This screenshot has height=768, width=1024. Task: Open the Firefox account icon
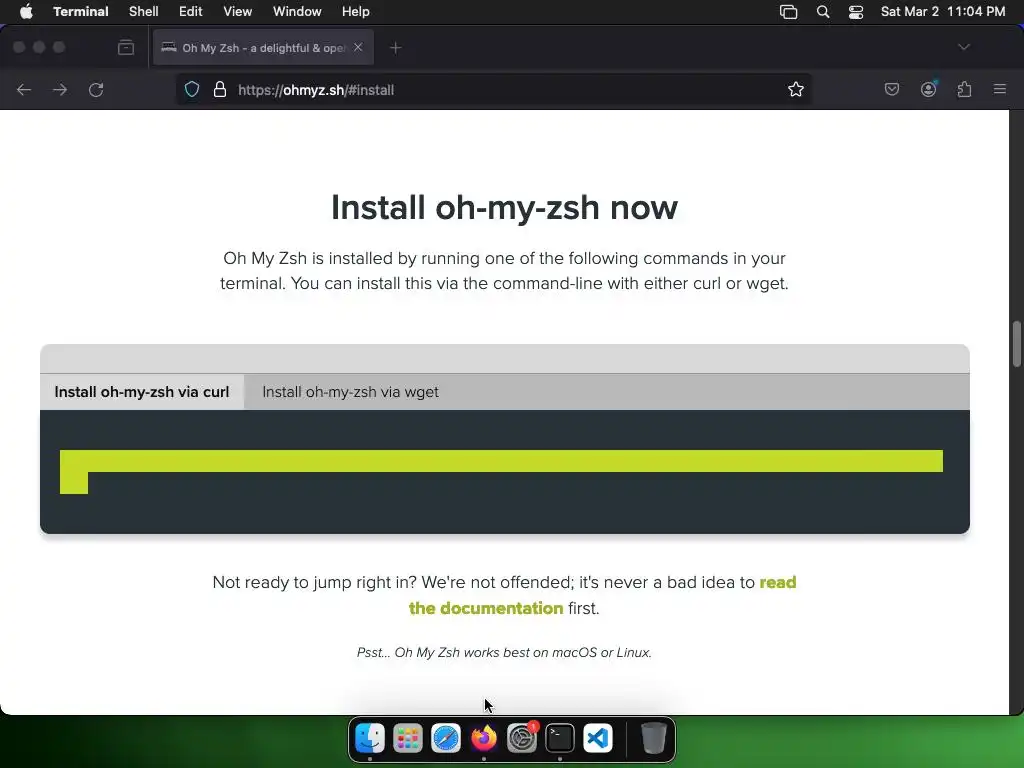coord(928,89)
